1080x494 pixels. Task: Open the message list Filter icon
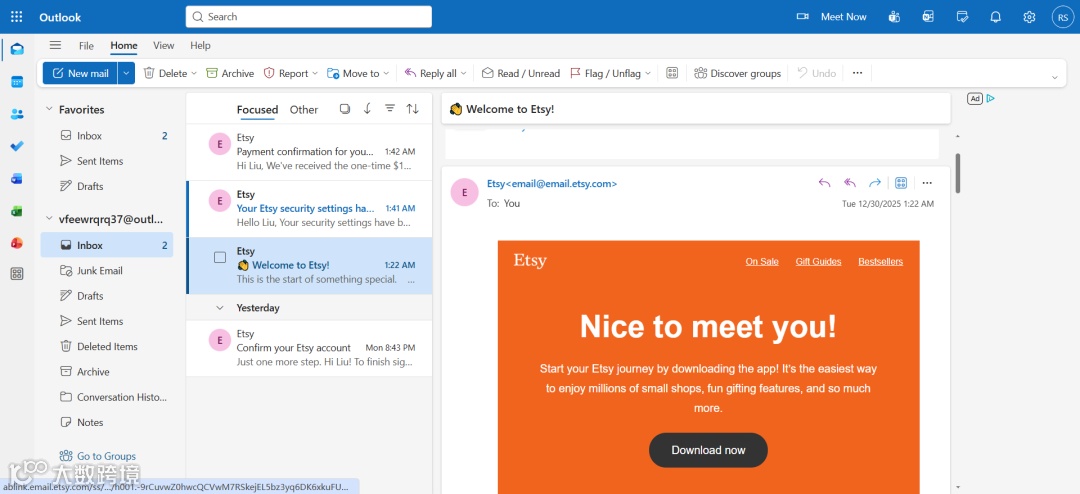(390, 109)
